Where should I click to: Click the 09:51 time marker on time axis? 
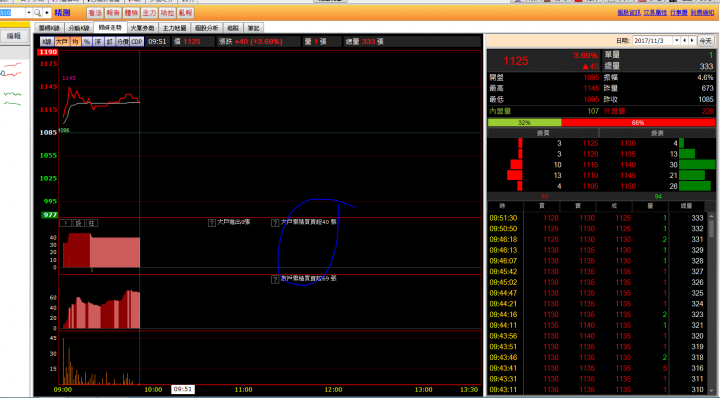pyautogui.click(x=183, y=389)
